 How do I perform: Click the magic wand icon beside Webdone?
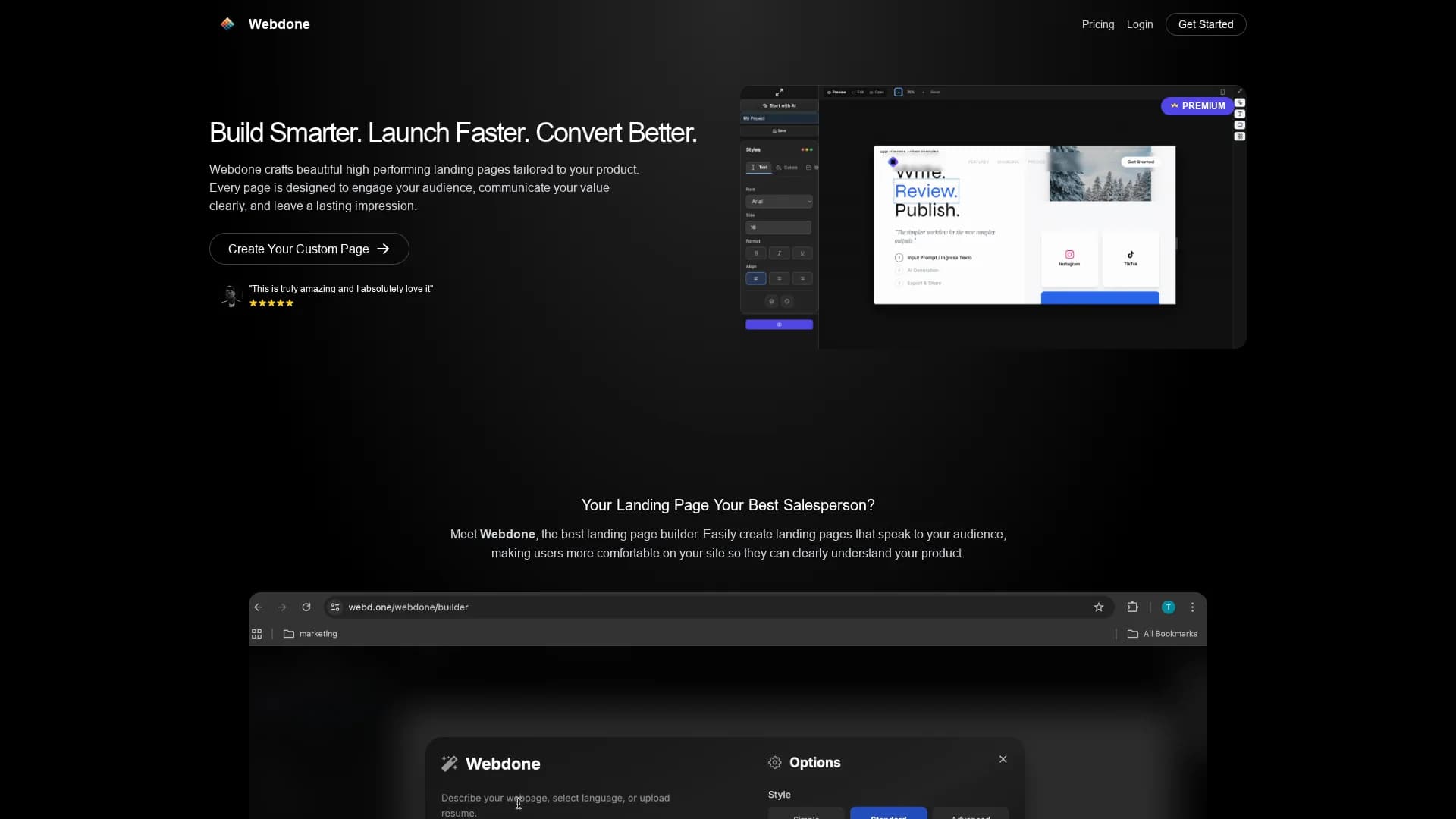(450, 764)
